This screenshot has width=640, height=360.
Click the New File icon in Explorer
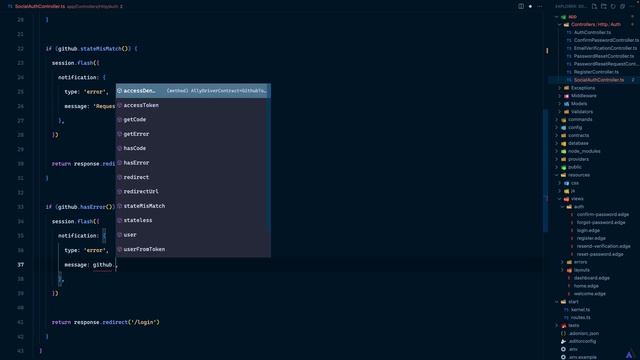click(x=594, y=6)
